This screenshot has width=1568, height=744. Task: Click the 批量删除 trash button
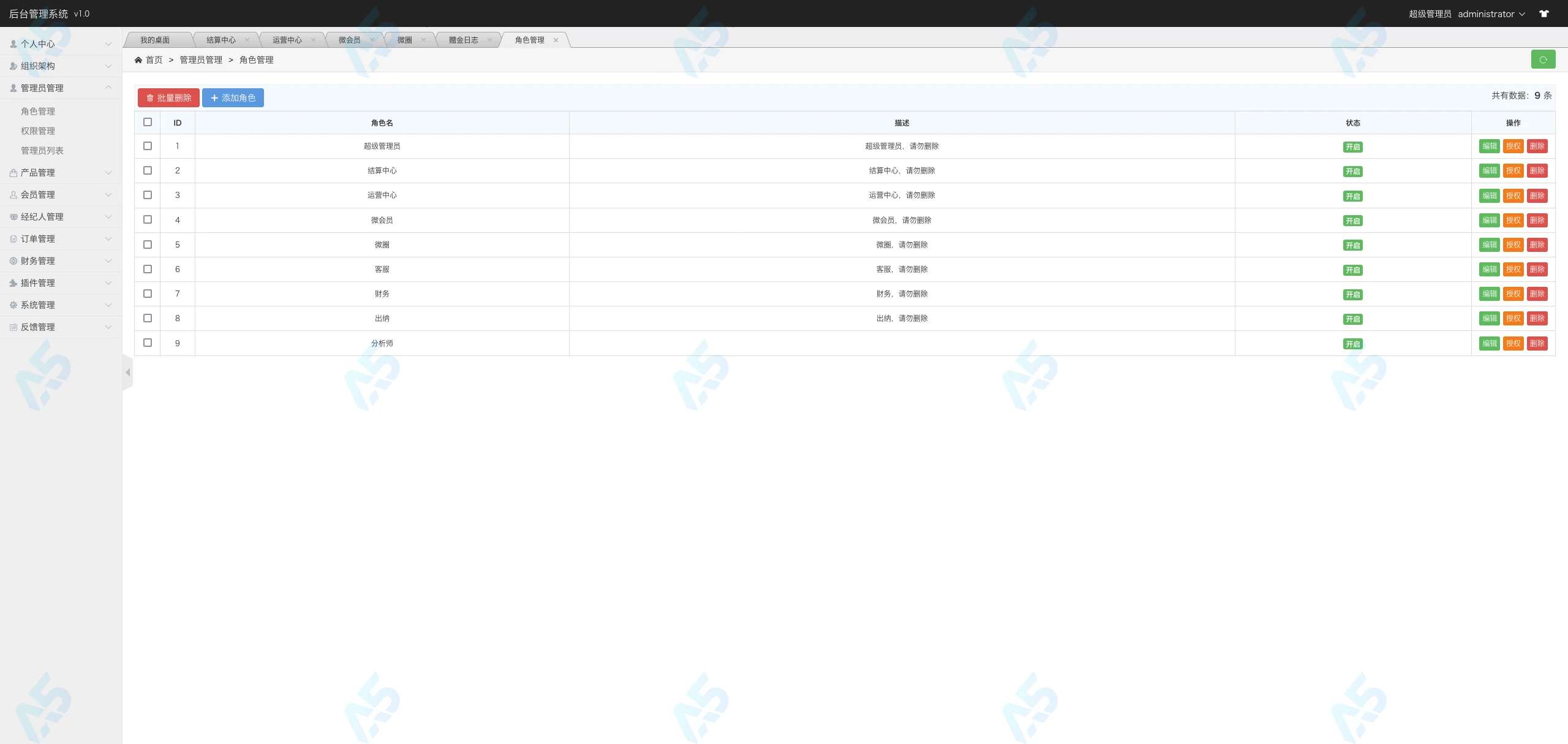[x=168, y=98]
